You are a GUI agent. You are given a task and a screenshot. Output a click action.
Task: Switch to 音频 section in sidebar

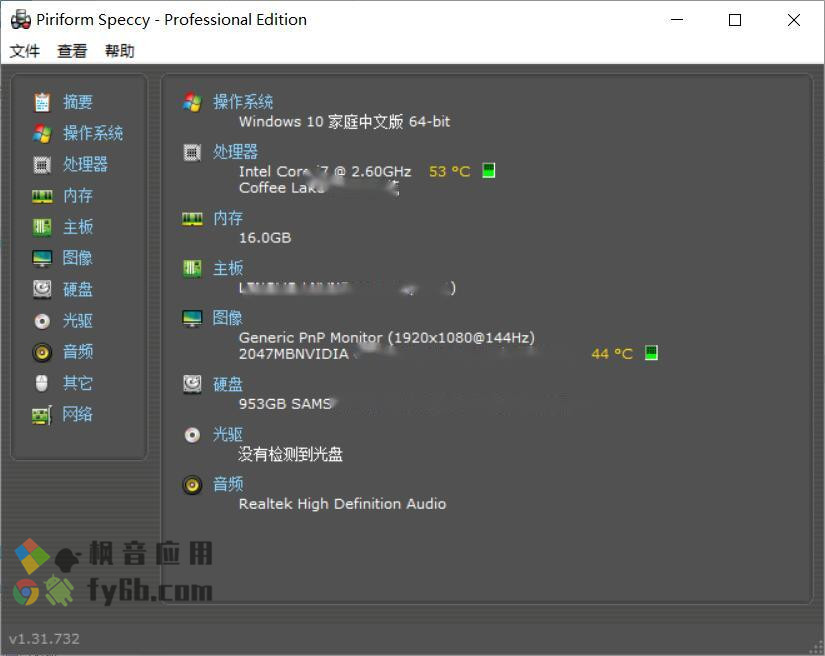78,352
